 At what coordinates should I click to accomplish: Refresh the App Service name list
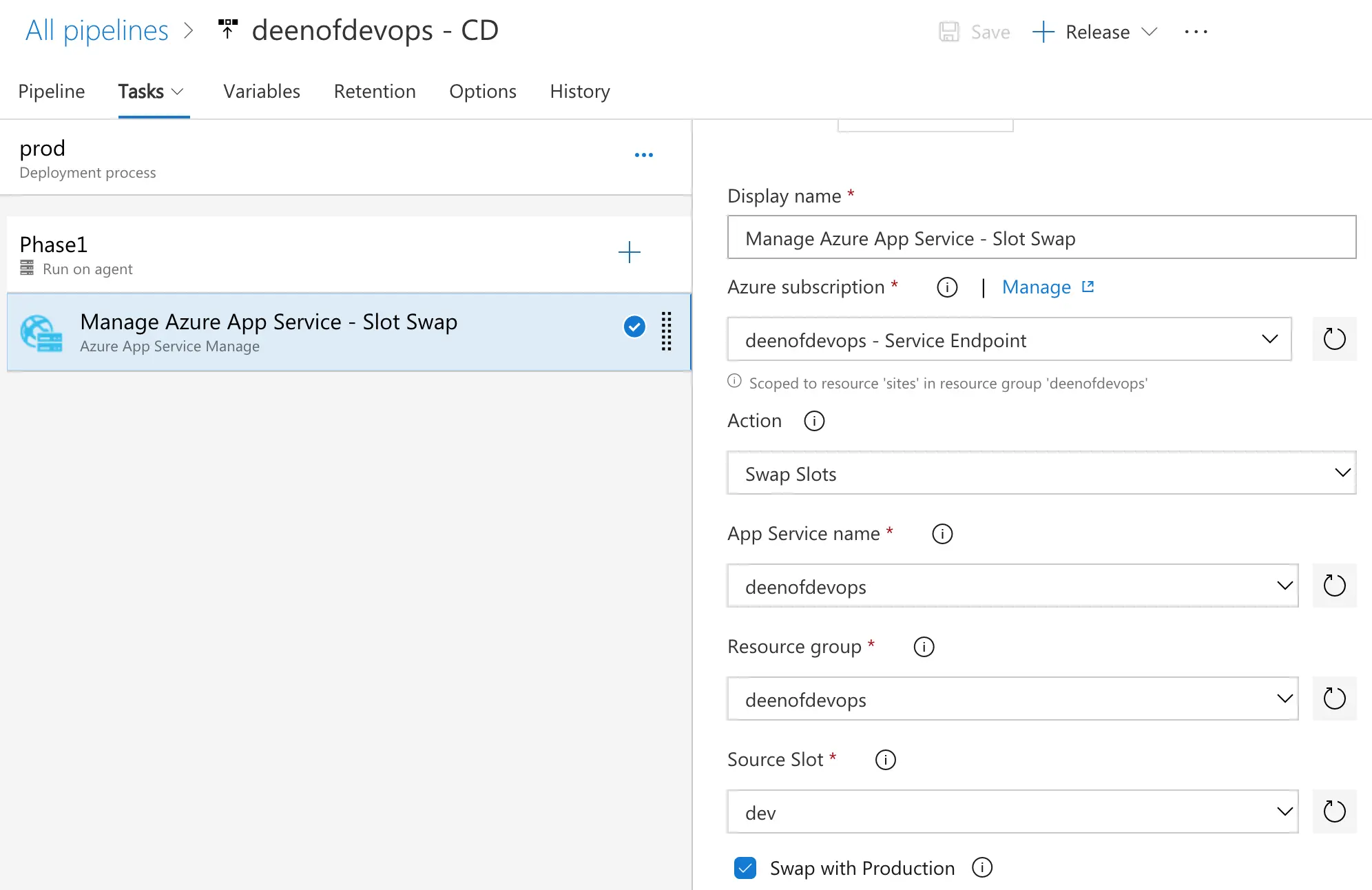tap(1334, 586)
